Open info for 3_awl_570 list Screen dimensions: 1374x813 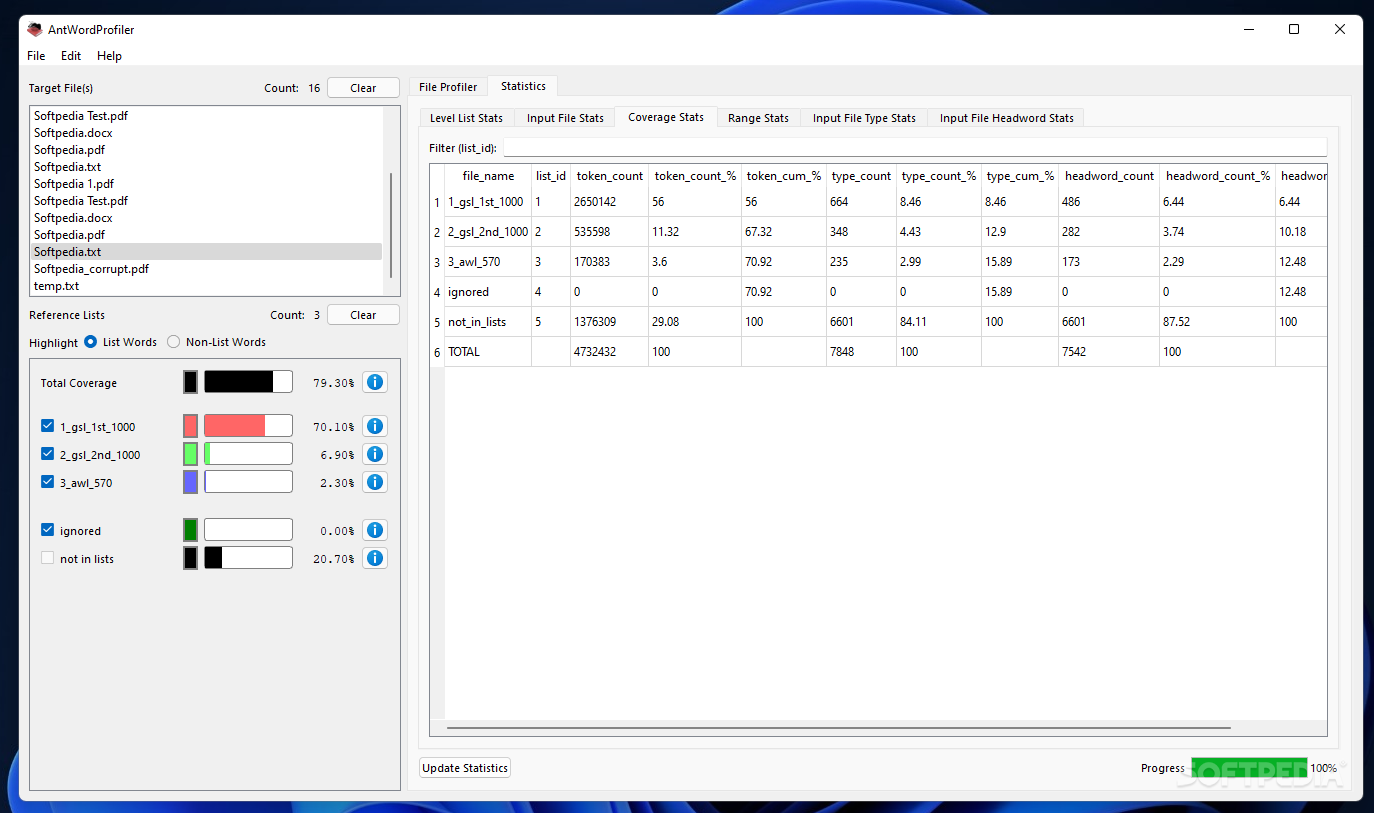[x=375, y=482]
